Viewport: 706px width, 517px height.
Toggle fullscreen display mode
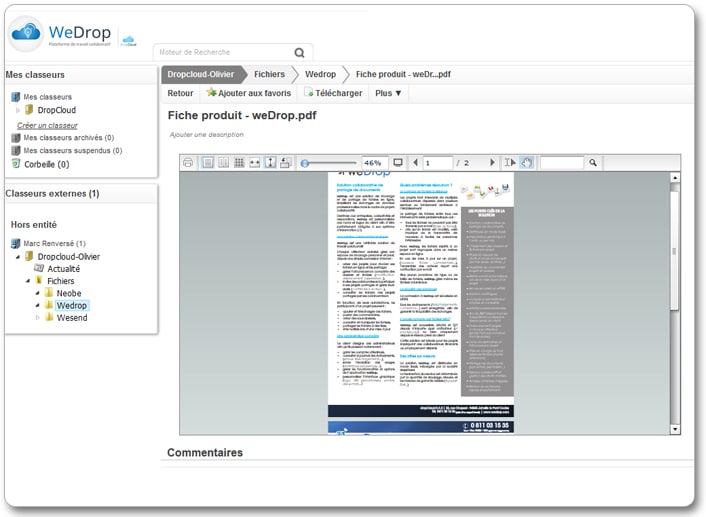tap(398, 163)
